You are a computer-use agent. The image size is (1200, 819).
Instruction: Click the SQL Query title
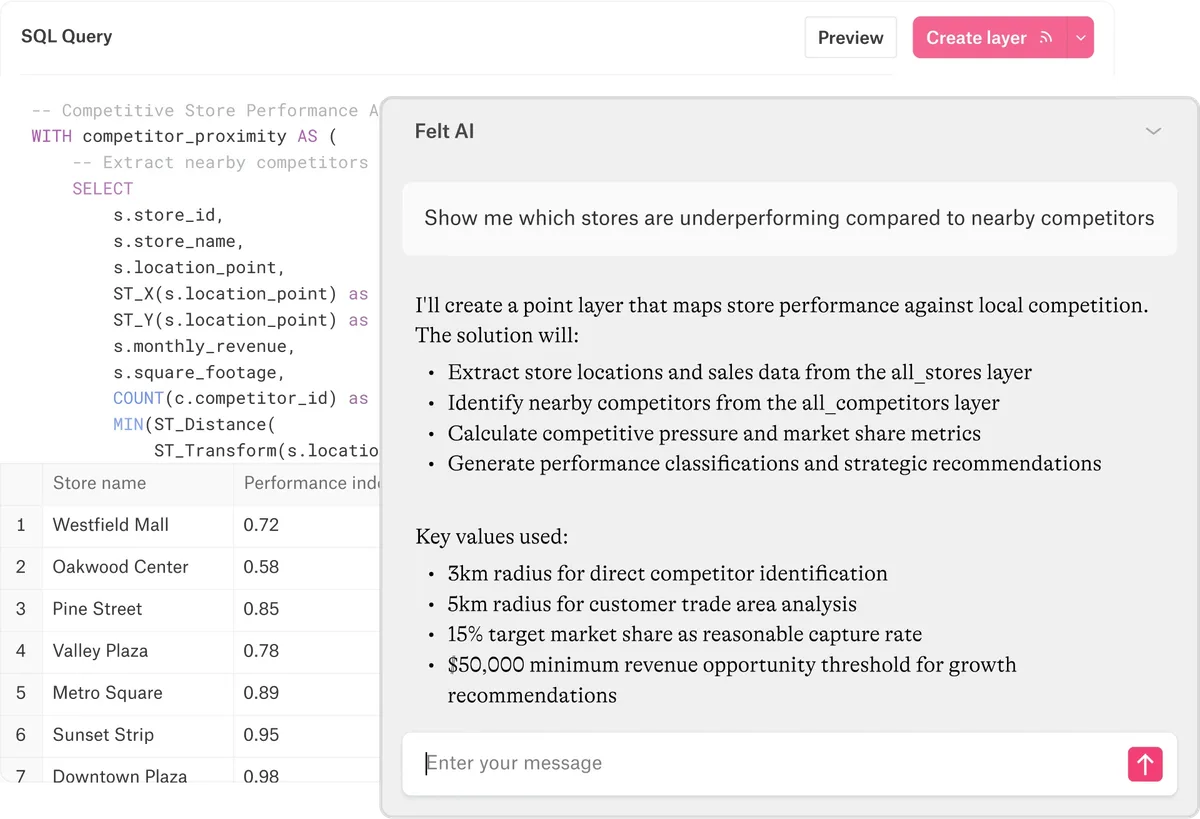tap(67, 37)
